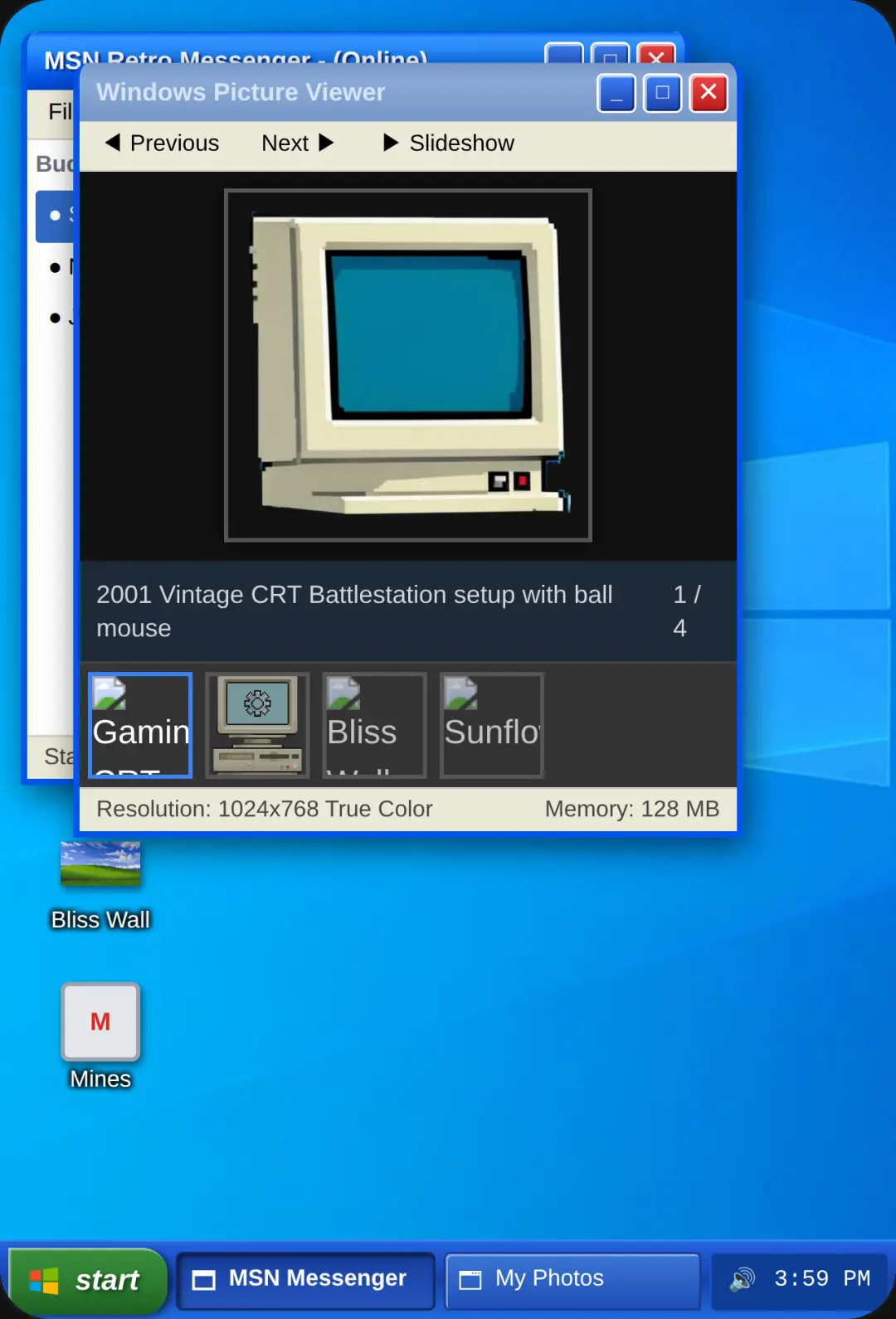The image size is (896, 1319).
Task: Click the '1 / 4' picture counter
Action: (x=686, y=611)
